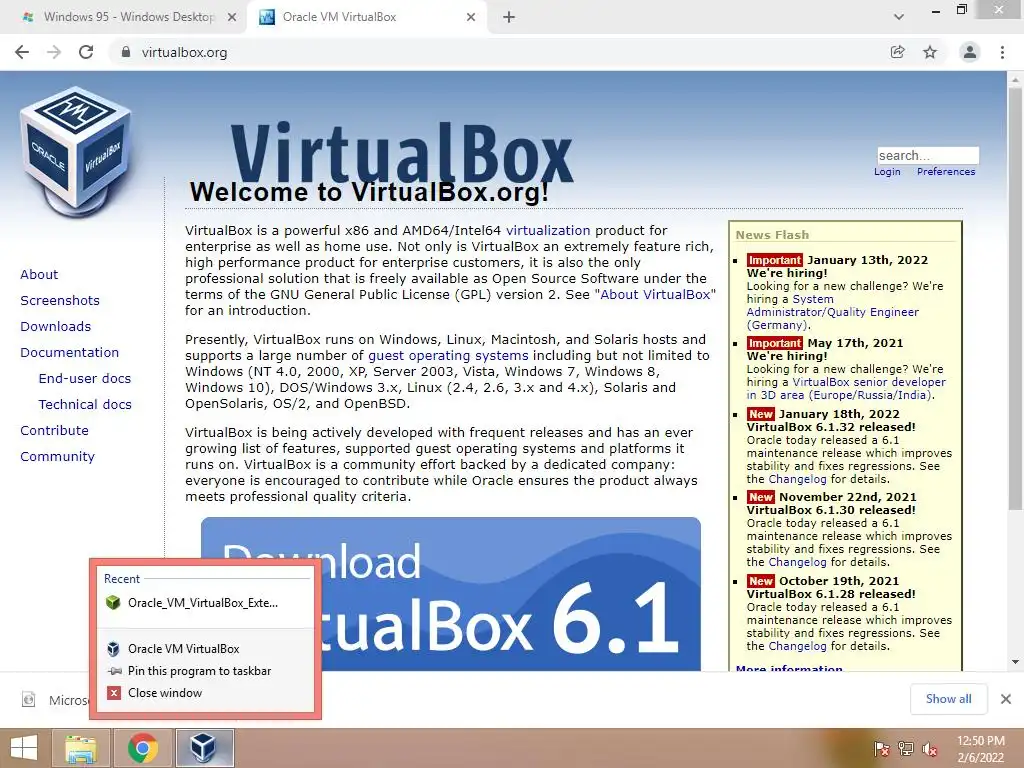Open the Documentation sidebar link
1024x768 pixels.
(70, 353)
